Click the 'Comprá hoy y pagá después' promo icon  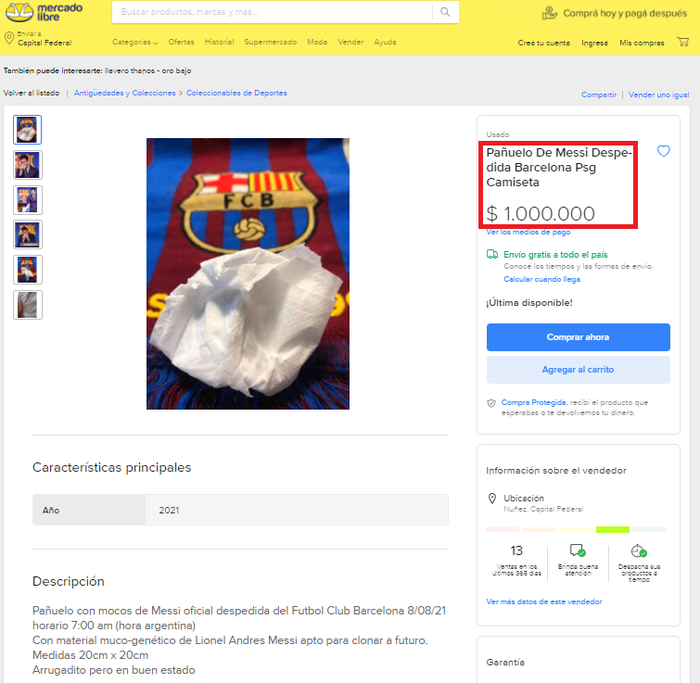click(x=550, y=13)
